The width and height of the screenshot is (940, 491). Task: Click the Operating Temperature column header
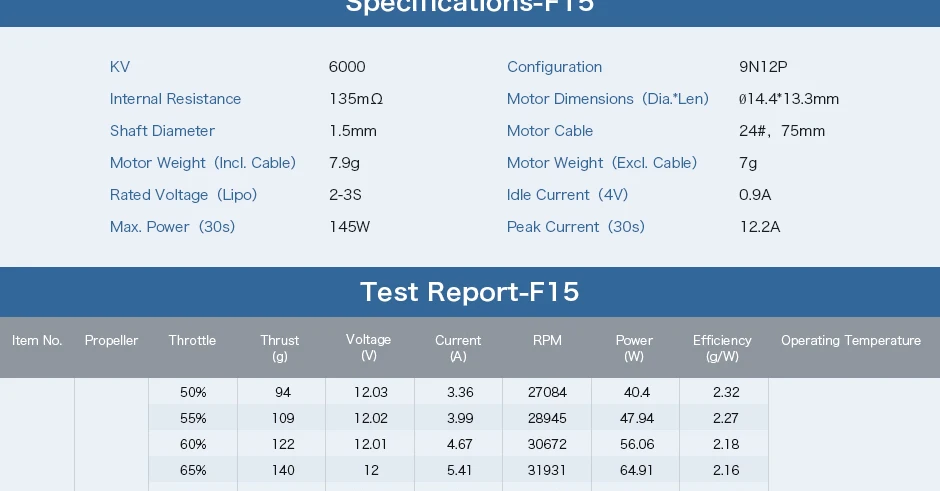click(851, 341)
